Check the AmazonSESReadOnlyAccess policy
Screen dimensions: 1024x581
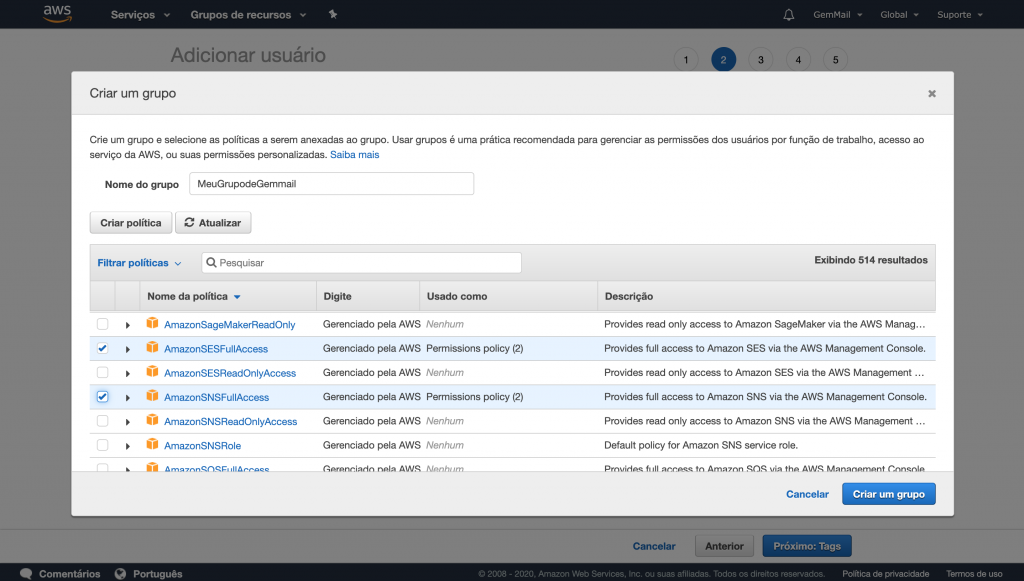point(103,372)
